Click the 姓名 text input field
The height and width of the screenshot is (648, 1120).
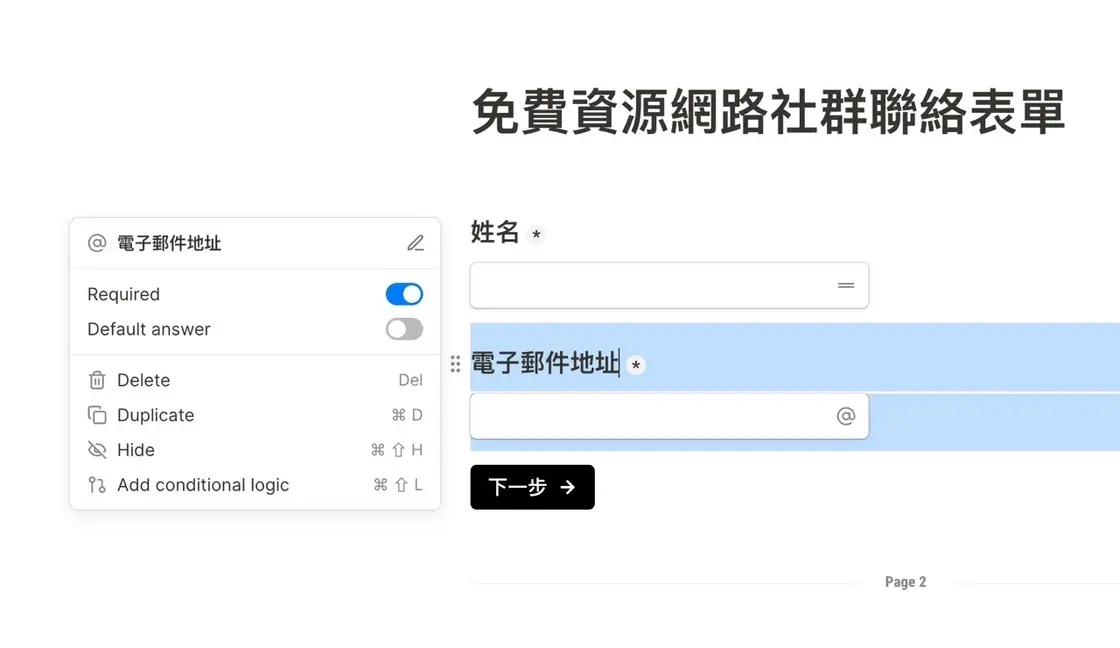pyautogui.click(x=669, y=286)
